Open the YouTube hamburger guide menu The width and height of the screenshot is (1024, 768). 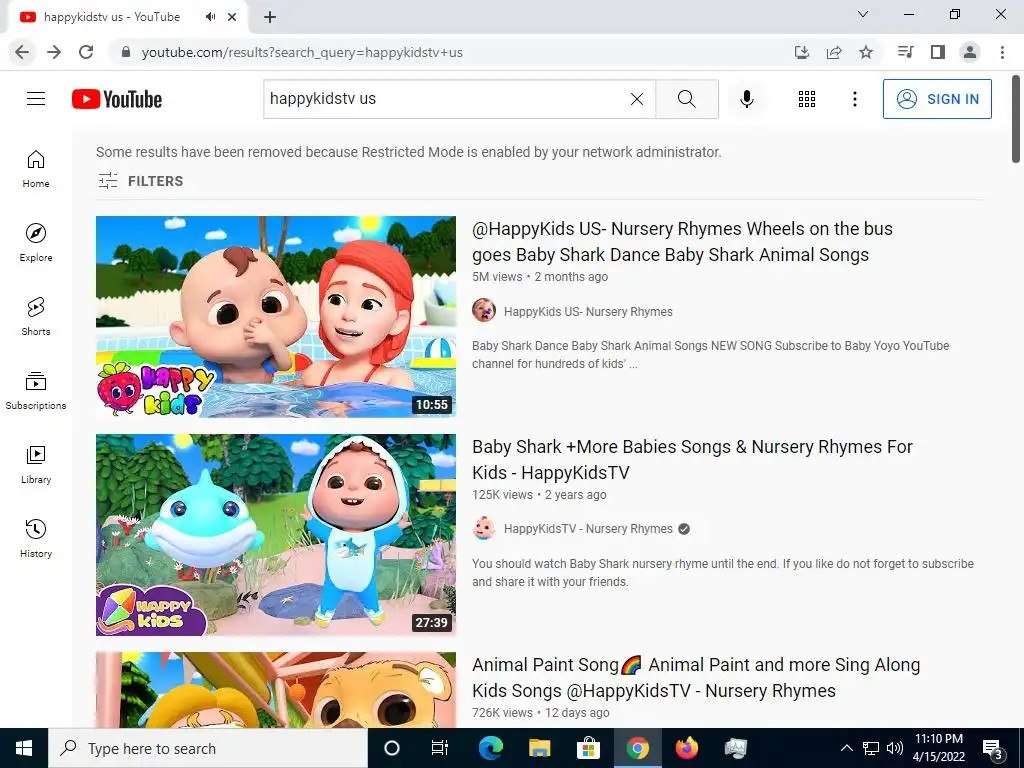coord(36,99)
